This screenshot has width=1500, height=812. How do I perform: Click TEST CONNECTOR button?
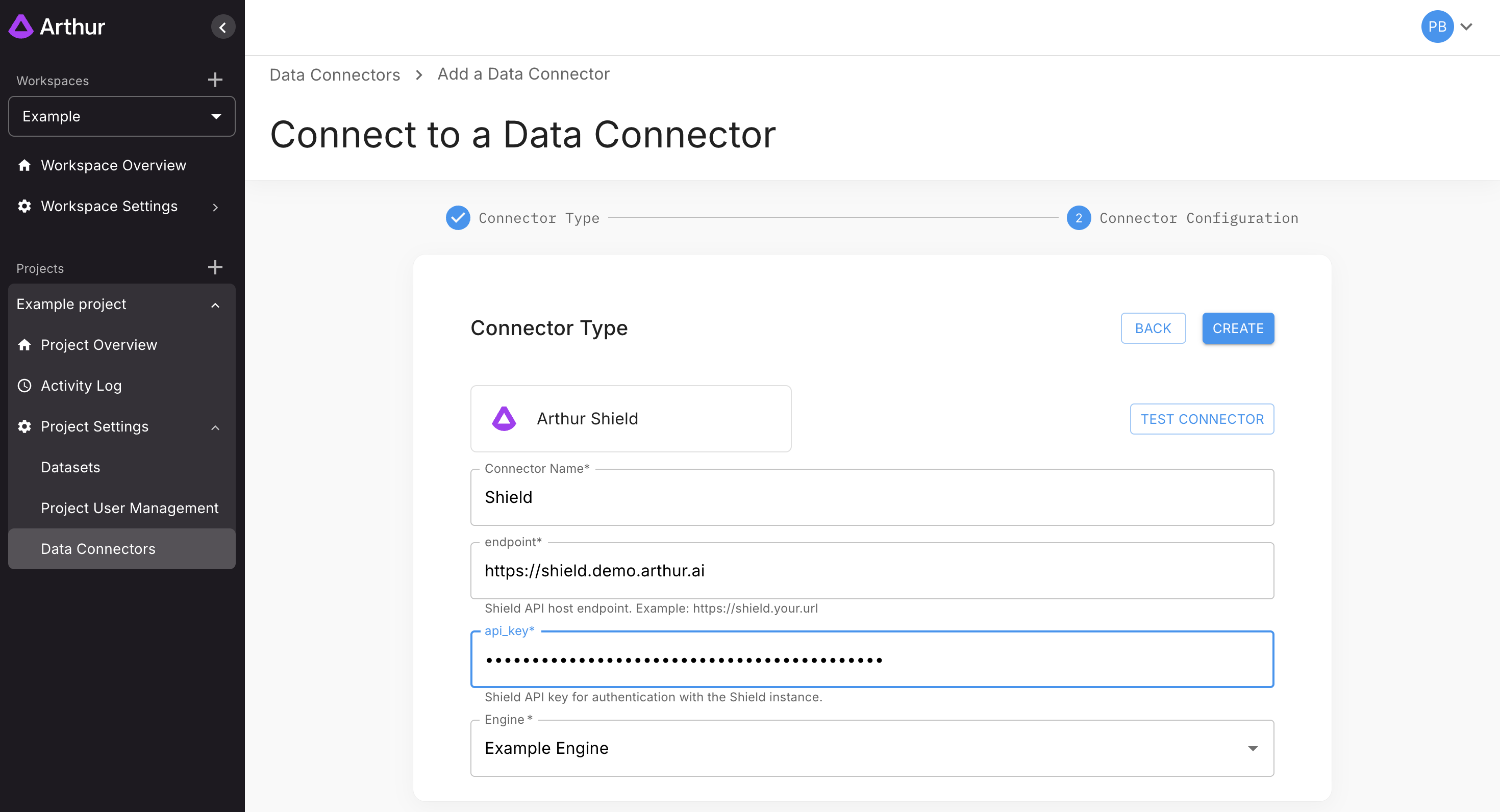click(1202, 419)
